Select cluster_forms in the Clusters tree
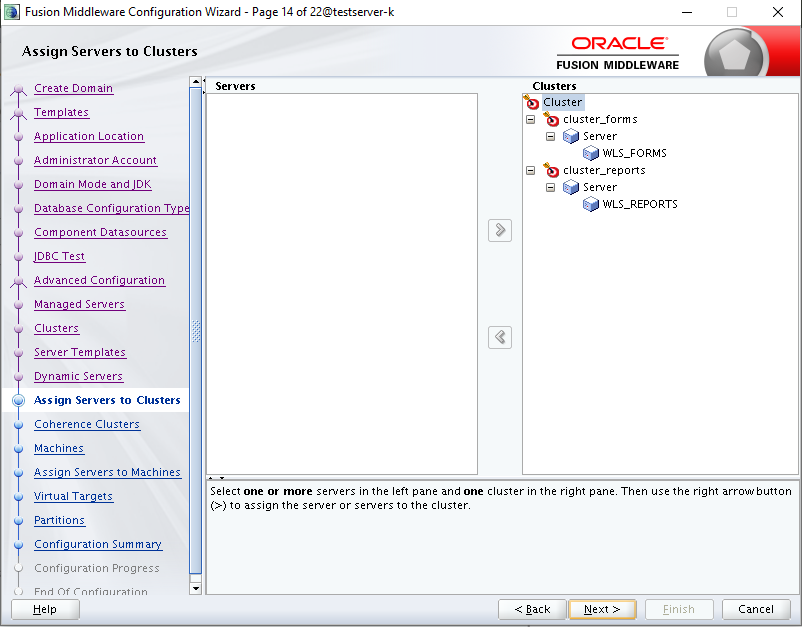The width and height of the screenshot is (802, 627). (x=600, y=119)
